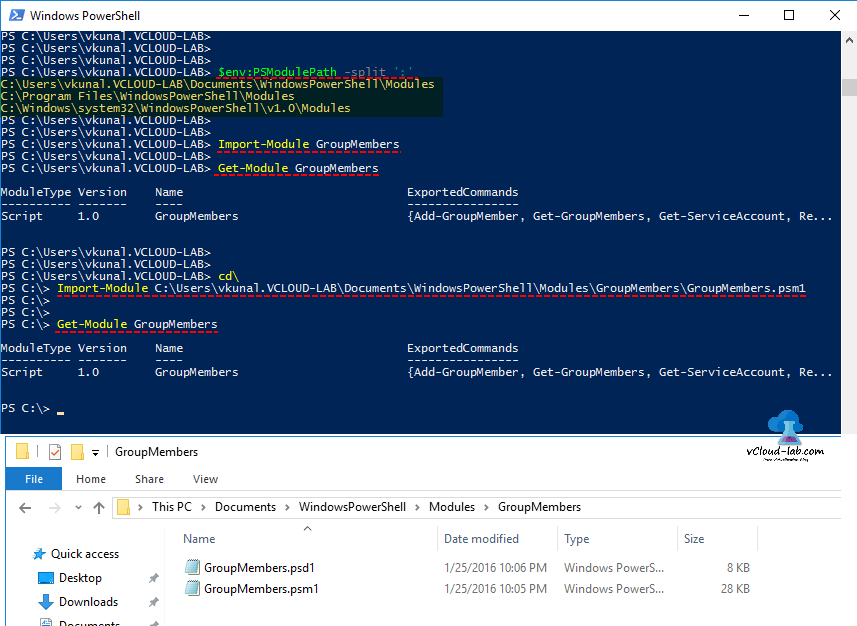This screenshot has height=626, width=857.
Task: Navigate to Documents via the breadcrumb
Action: (244, 507)
